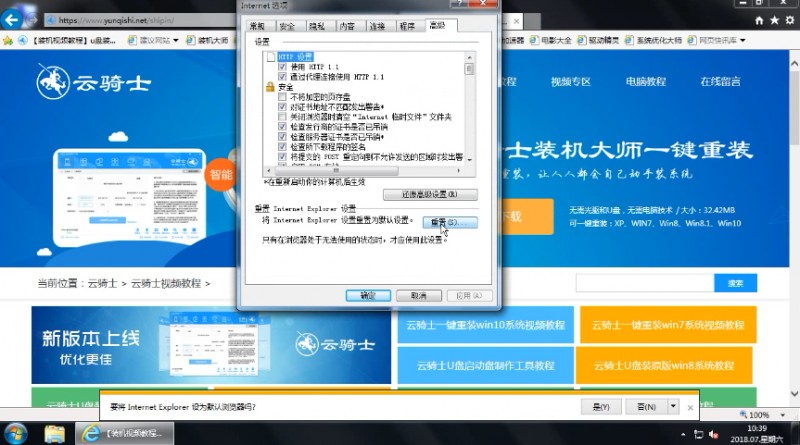Image resolution: width=800 pixels, height=445 pixels.
Task: Click the Internet Options help question button
Action: 460,4
